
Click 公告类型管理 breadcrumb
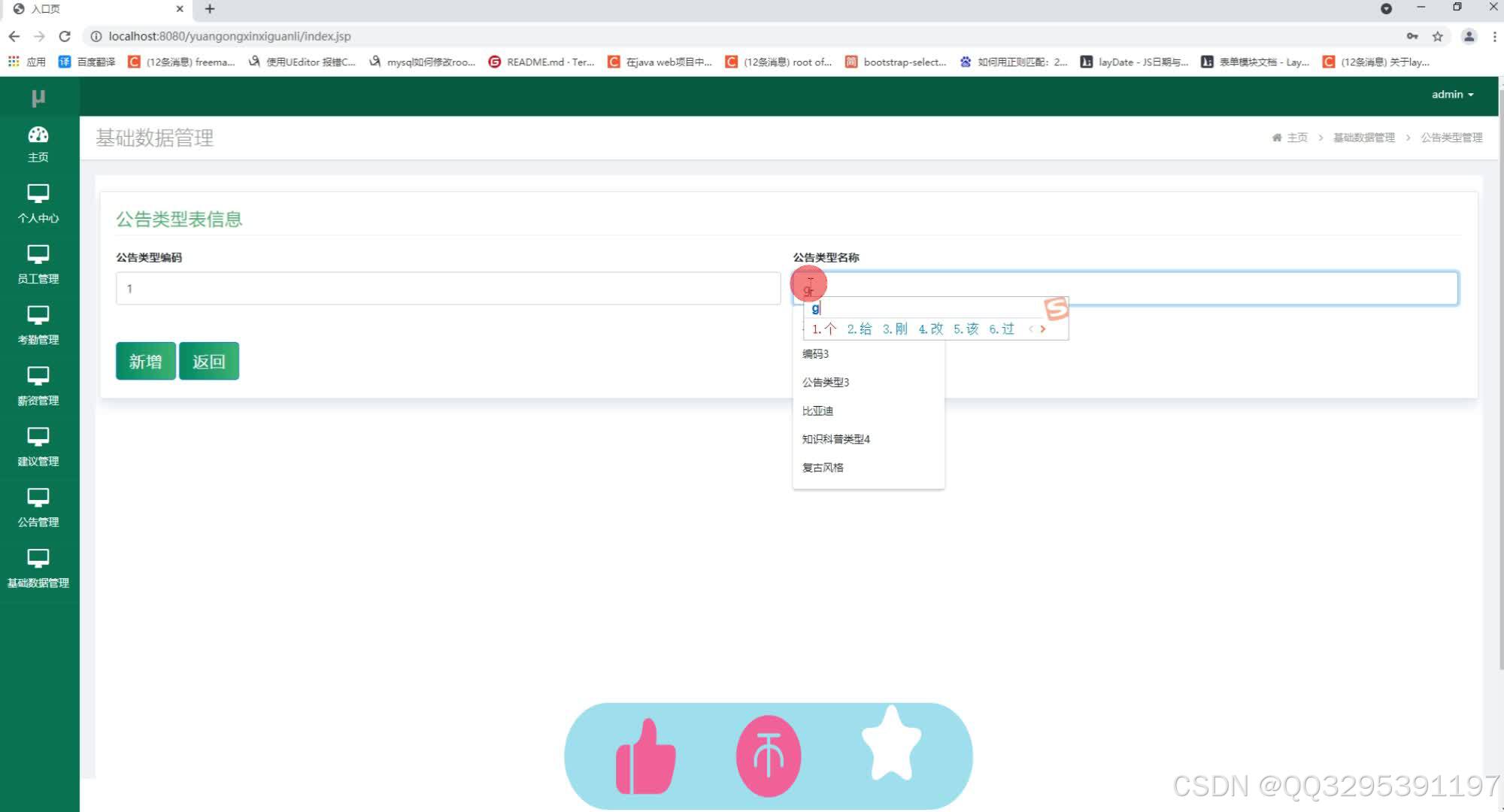point(1451,138)
